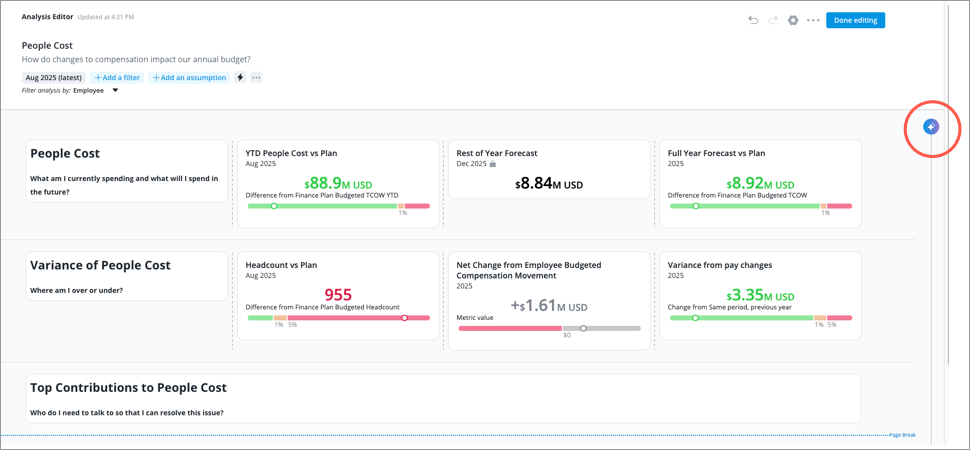970x450 pixels.
Task: Click the blue sparkle AI assistant button
Action: [x=931, y=126]
